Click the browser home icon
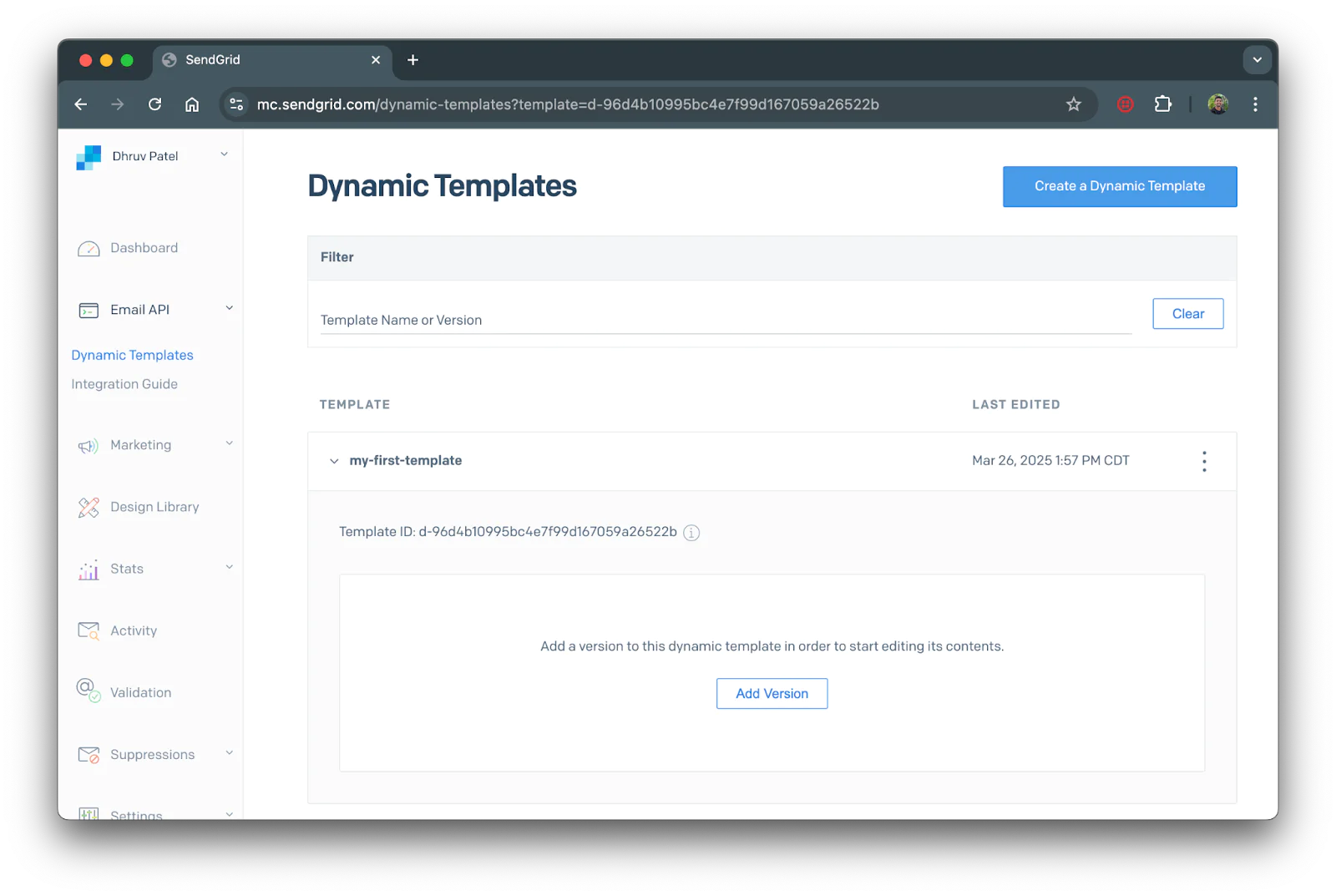The width and height of the screenshot is (1336, 896). (192, 104)
